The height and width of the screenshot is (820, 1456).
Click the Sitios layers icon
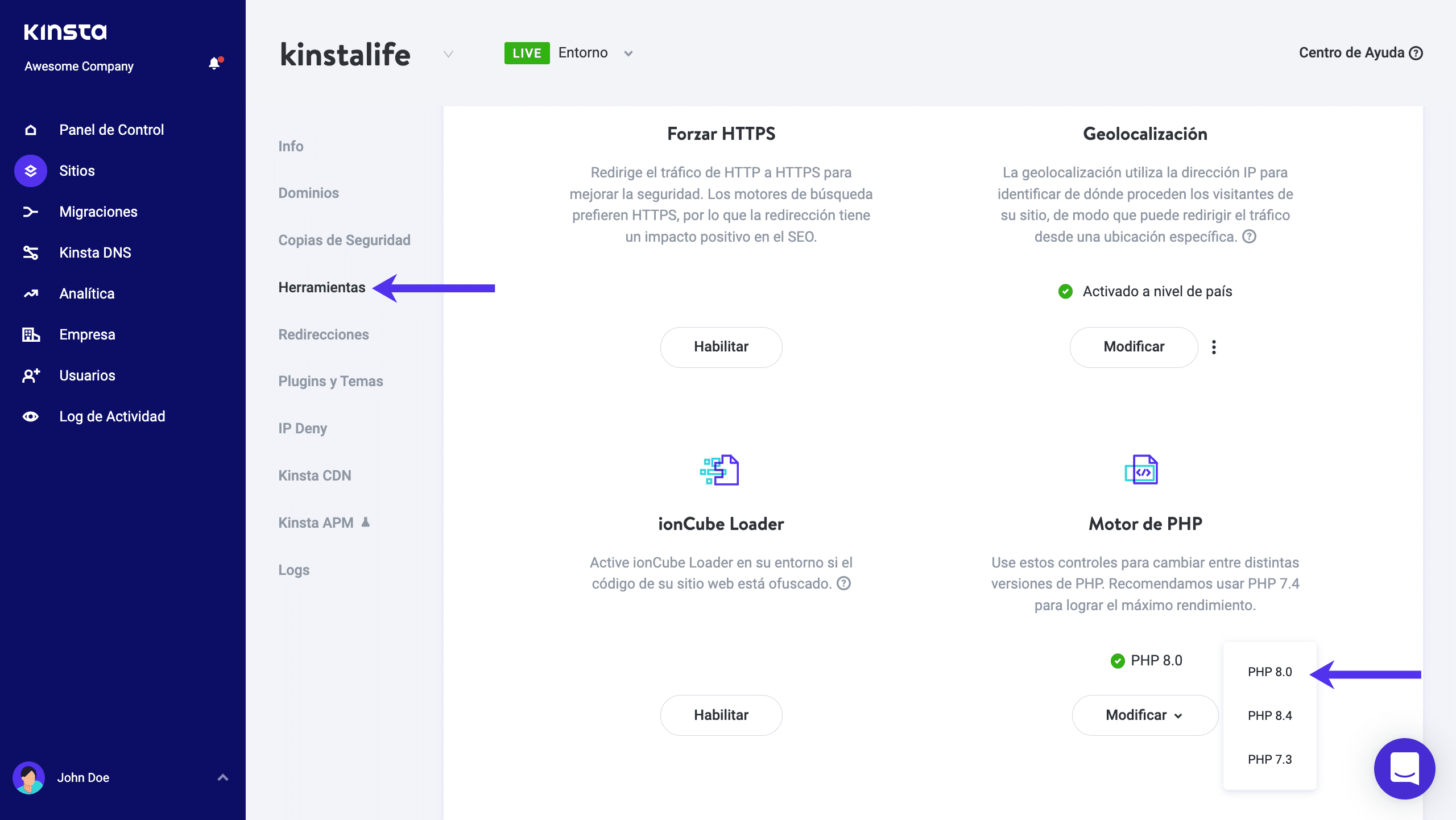(x=31, y=171)
